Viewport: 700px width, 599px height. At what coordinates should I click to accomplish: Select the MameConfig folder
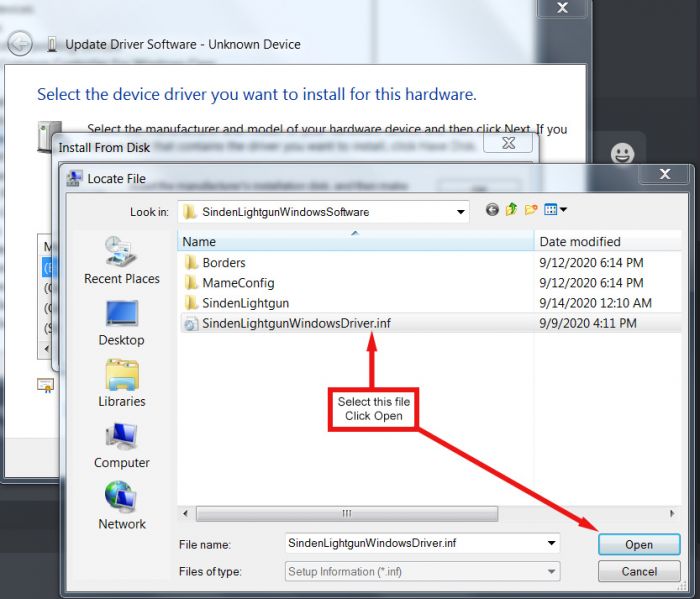[238, 283]
